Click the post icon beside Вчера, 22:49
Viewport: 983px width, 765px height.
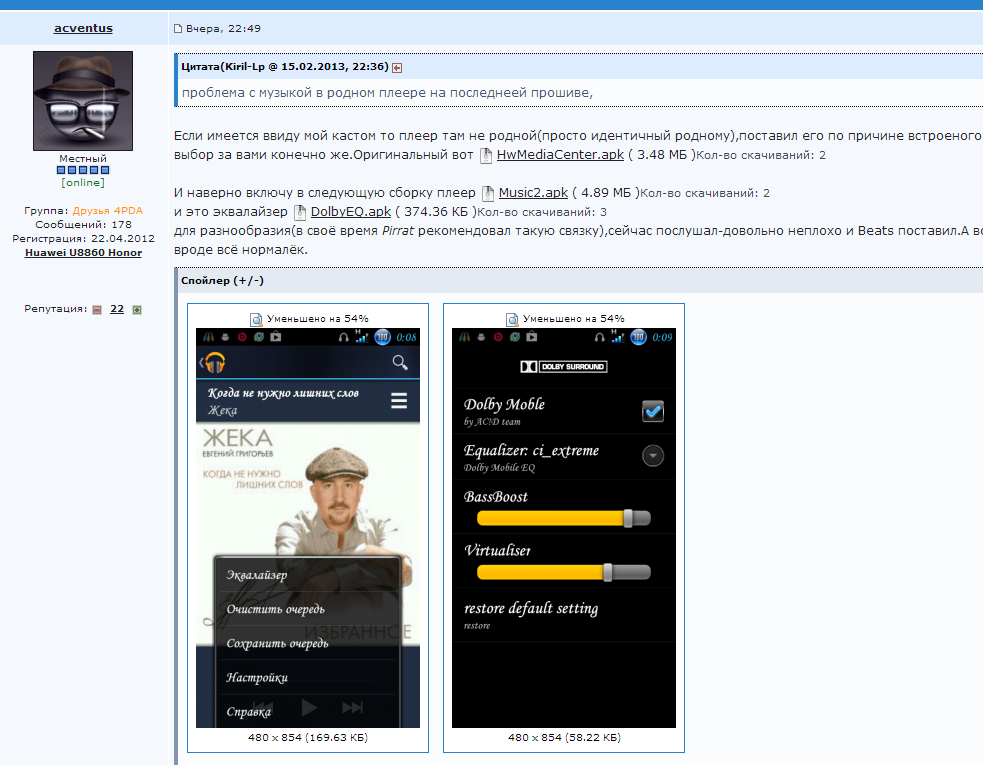(x=178, y=28)
